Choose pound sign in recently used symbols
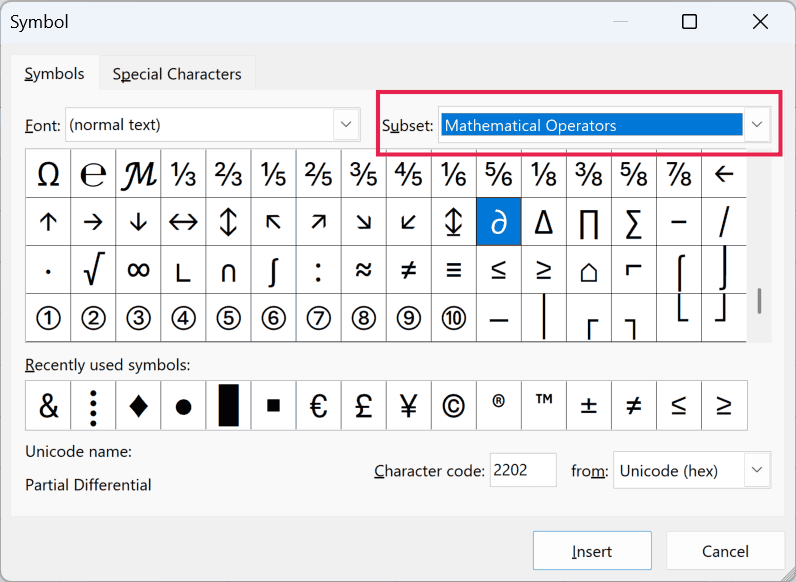 [363, 405]
